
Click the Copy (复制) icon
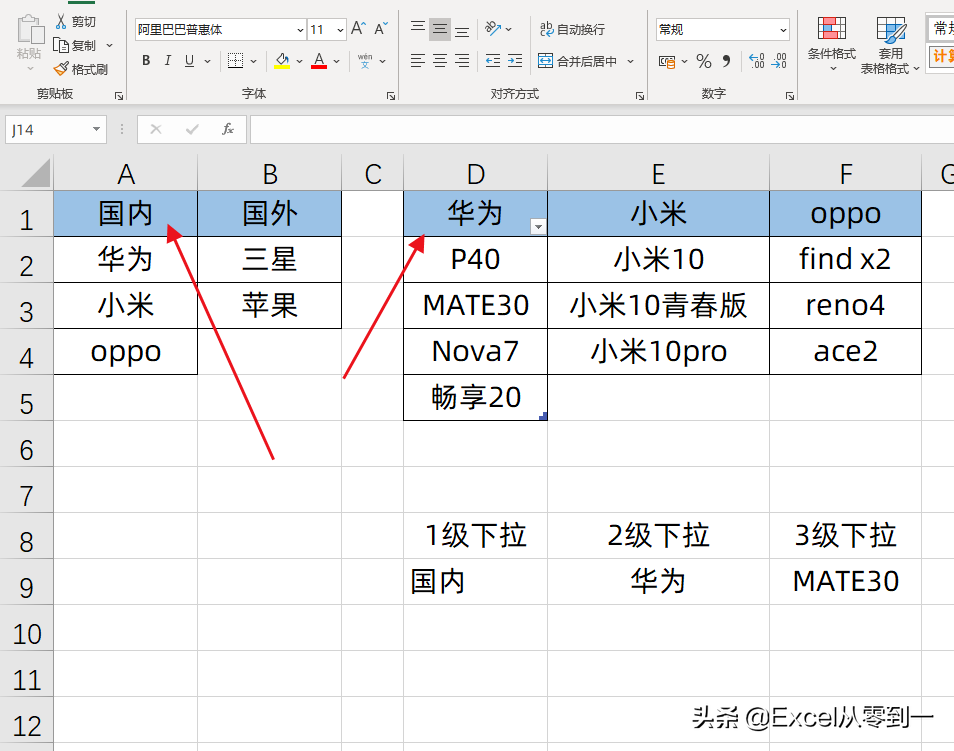[x=61, y=45]
